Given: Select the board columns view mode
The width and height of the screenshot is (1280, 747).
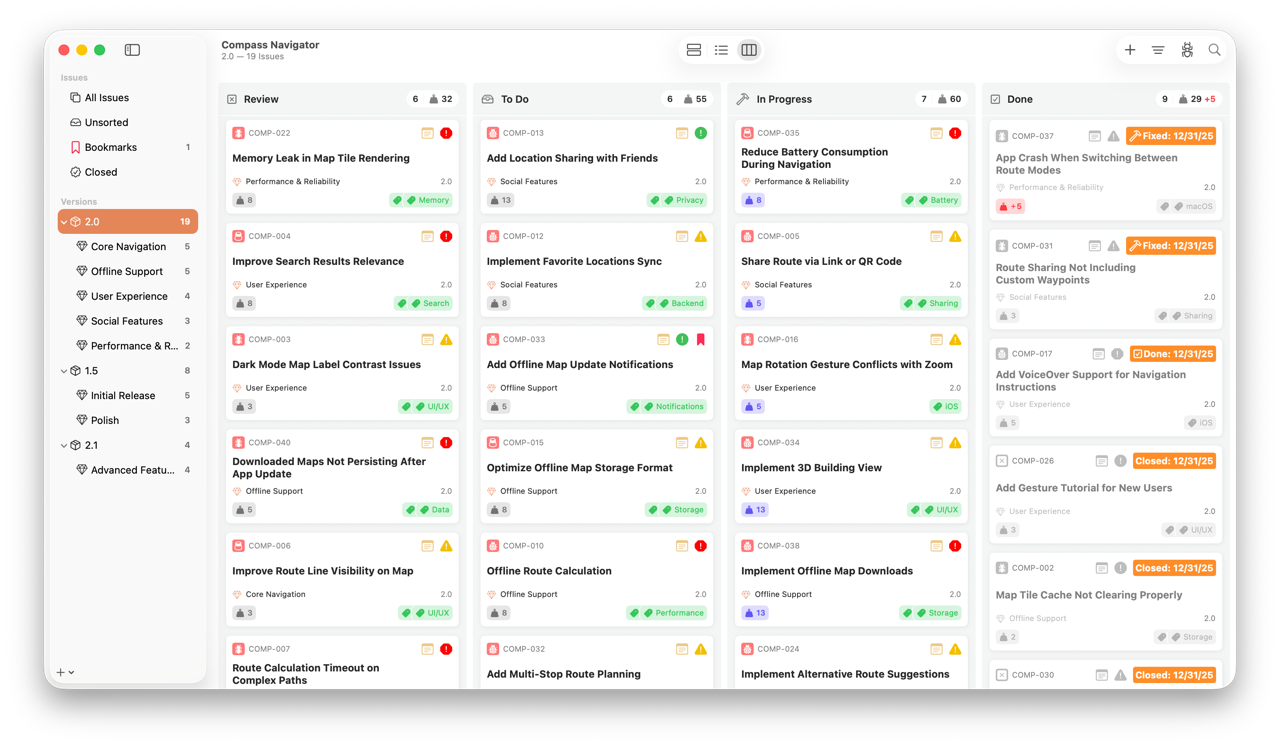Looking at the screenshot, I should [749, 50].
